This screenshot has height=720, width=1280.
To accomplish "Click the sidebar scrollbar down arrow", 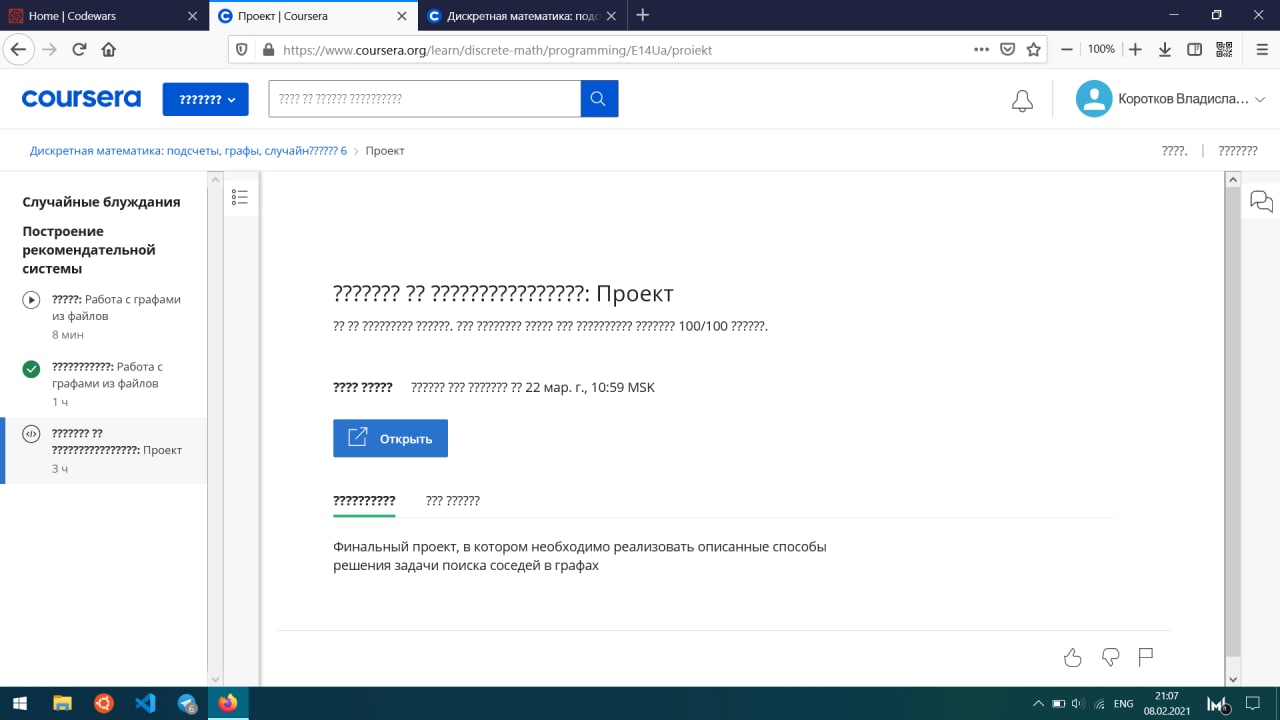I will tap(214, 678).
